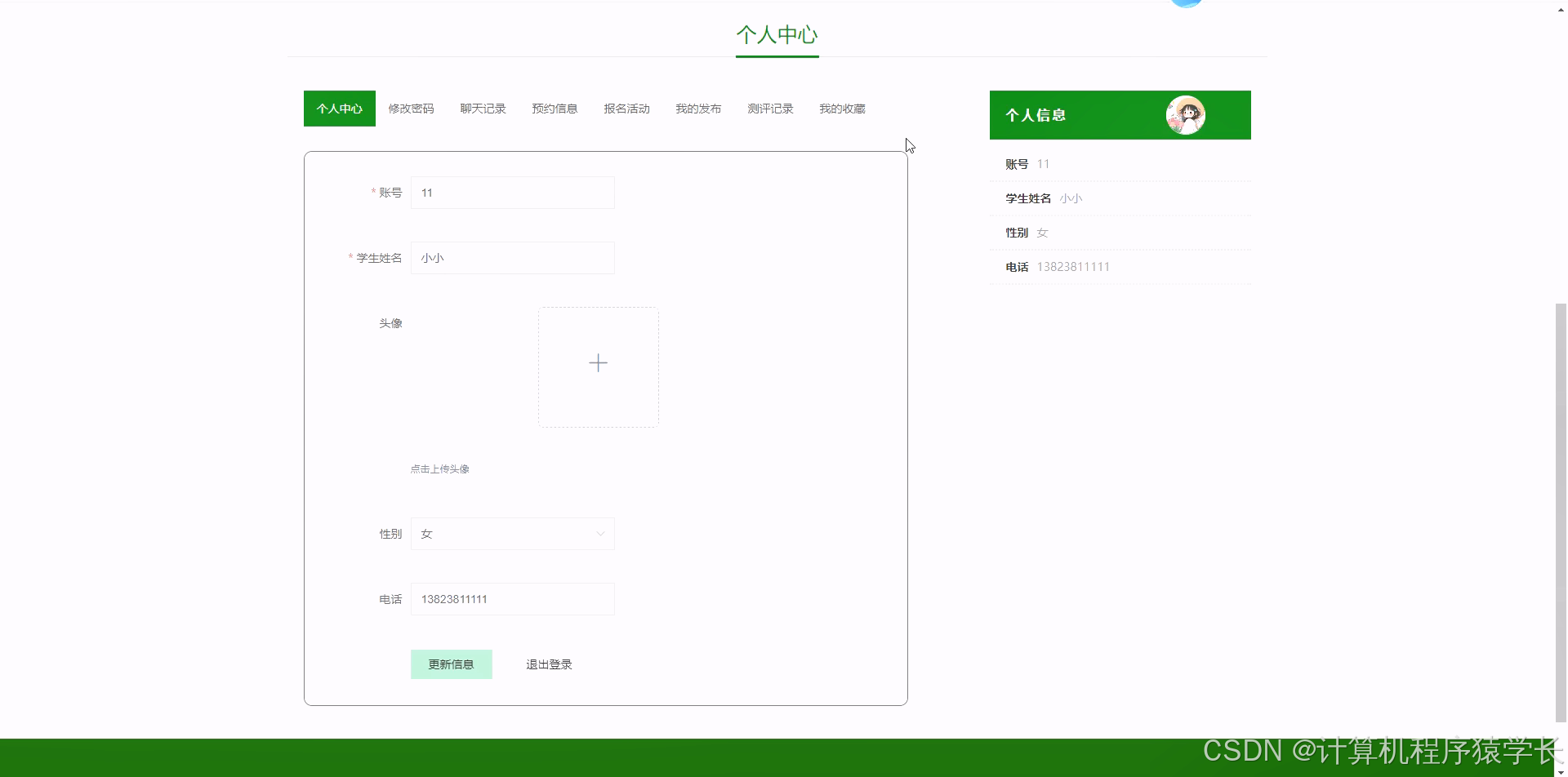Open the 聊天记录 tab

(x=483, y=108)
